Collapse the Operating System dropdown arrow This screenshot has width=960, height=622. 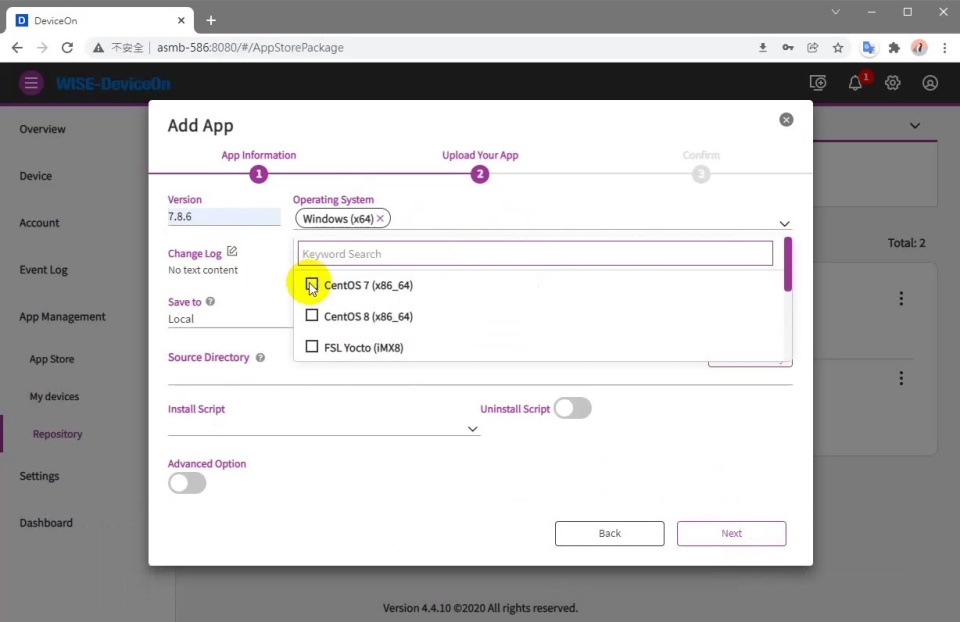pos(784,223)
